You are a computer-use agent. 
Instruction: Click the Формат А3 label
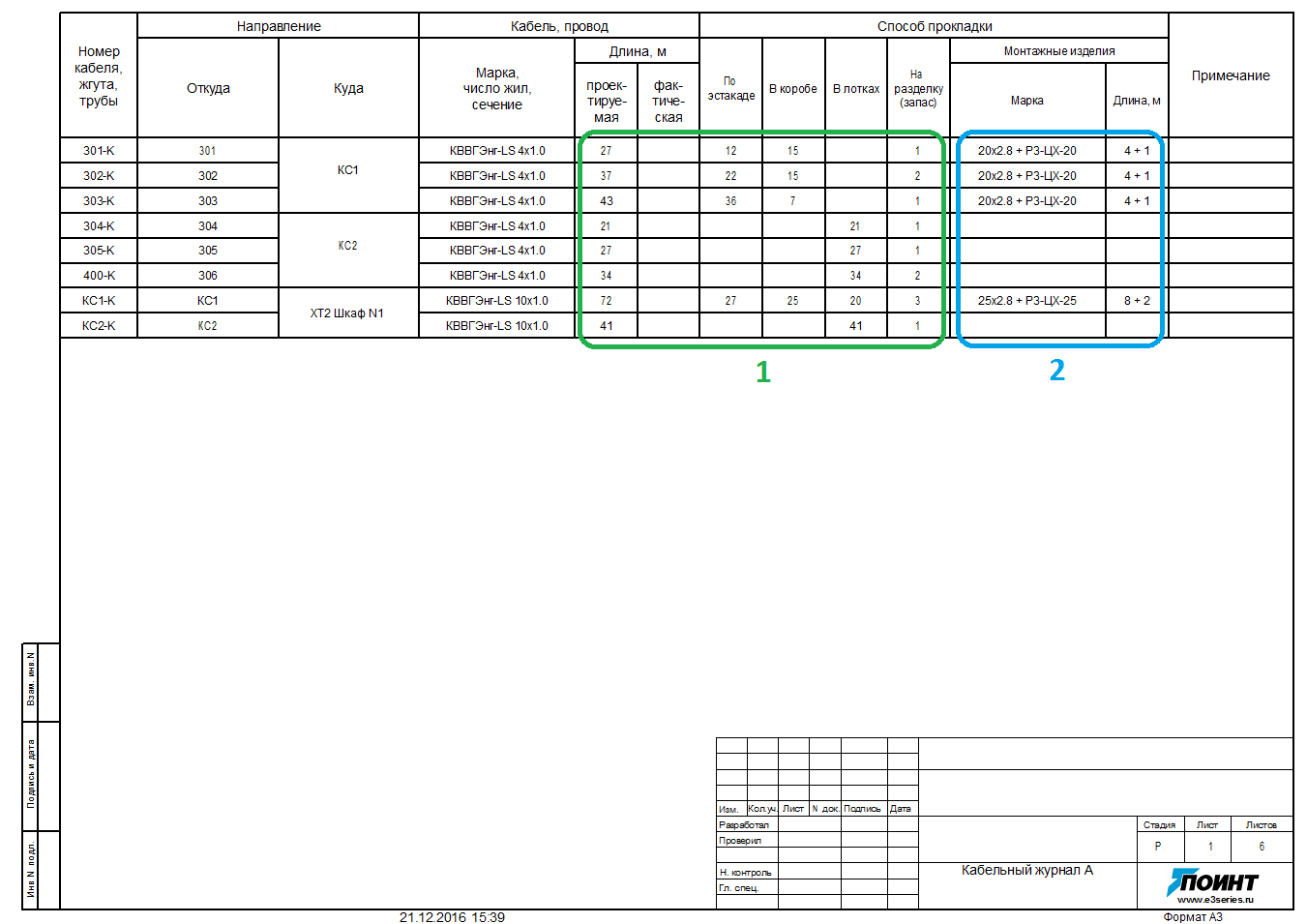tap(1192, 917)
